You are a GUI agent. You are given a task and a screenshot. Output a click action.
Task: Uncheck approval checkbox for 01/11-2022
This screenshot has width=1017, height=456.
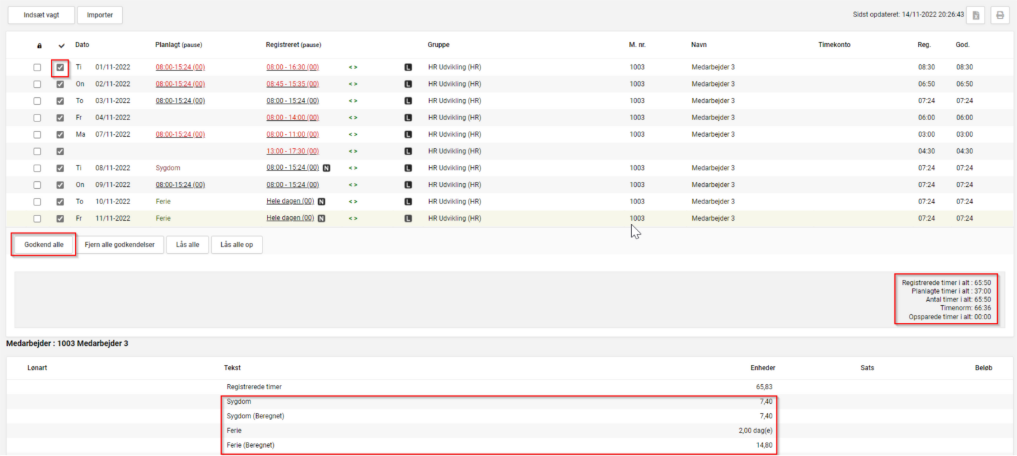click(x=61, y=67)
